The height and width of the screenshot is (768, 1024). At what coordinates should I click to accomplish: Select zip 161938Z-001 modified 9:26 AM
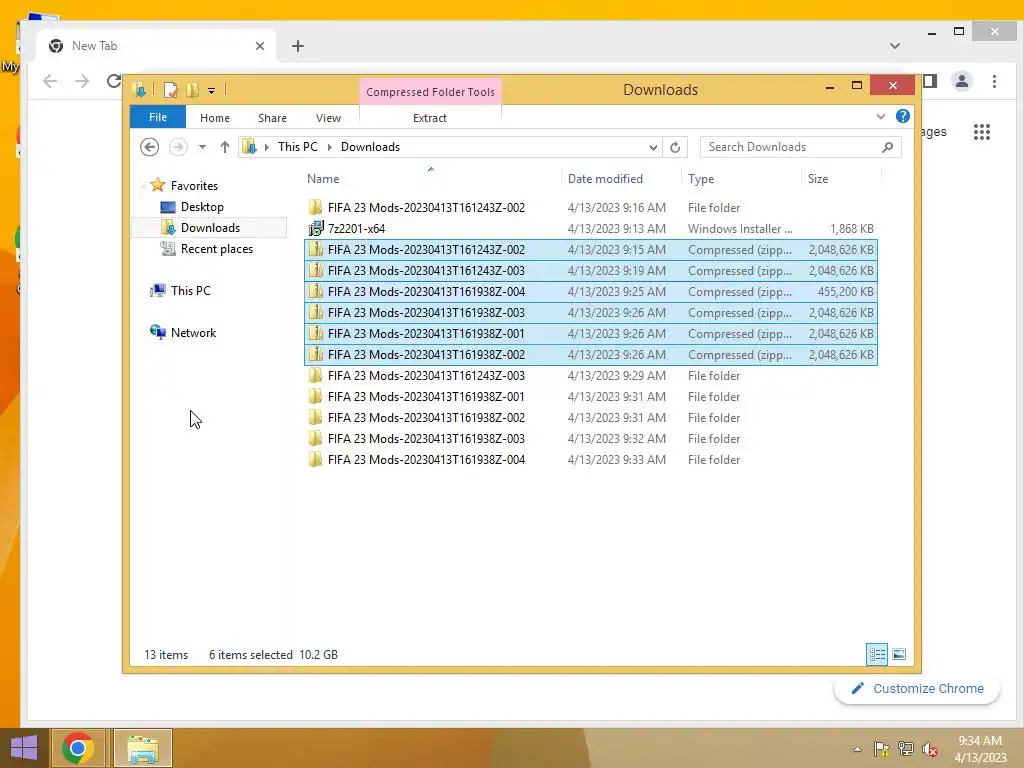click(x=590, y=334)
